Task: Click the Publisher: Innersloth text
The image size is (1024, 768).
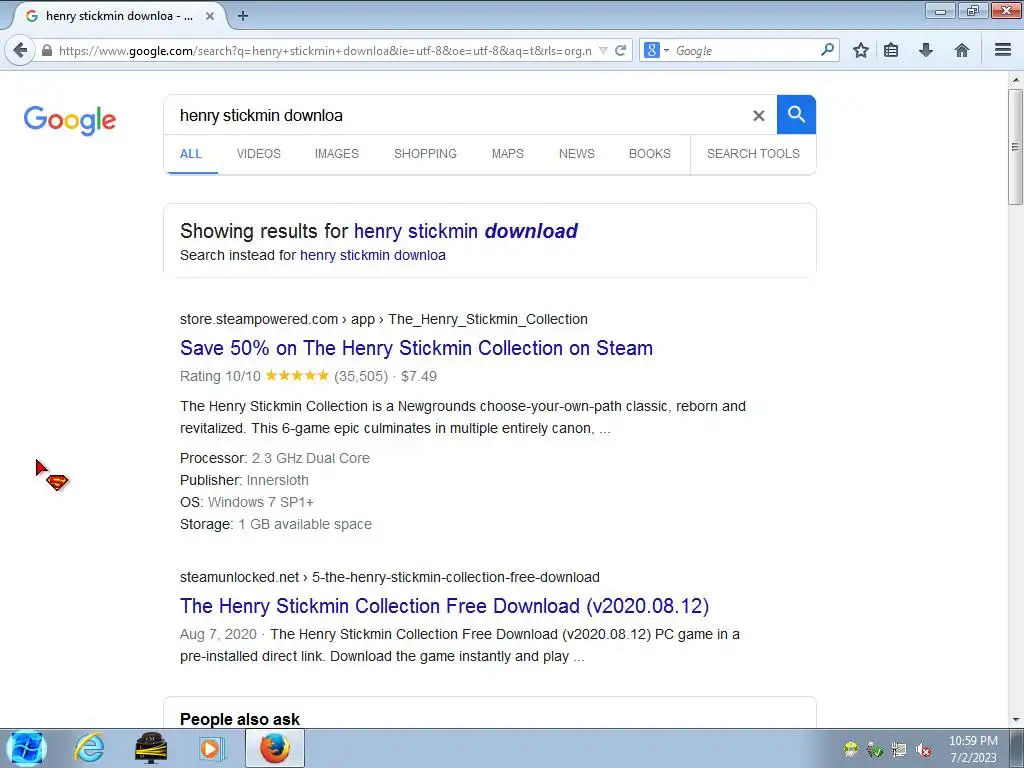Action: pos(244,480)
